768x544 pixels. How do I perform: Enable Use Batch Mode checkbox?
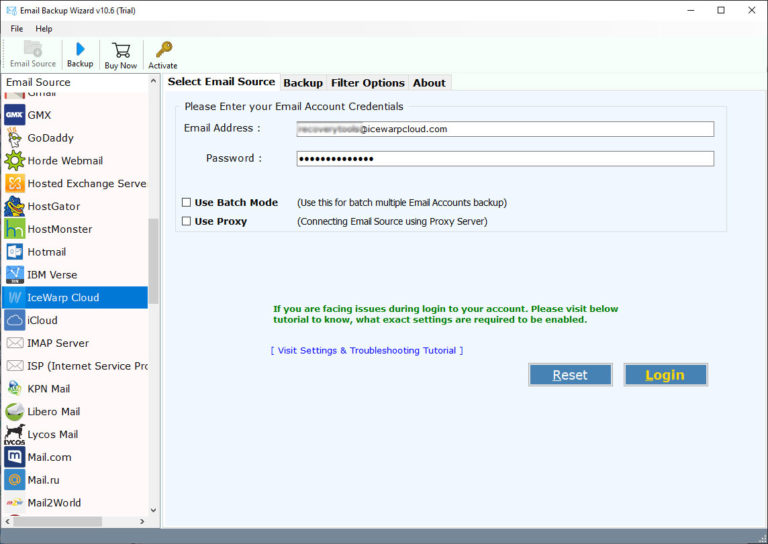(x=186, y=202)
